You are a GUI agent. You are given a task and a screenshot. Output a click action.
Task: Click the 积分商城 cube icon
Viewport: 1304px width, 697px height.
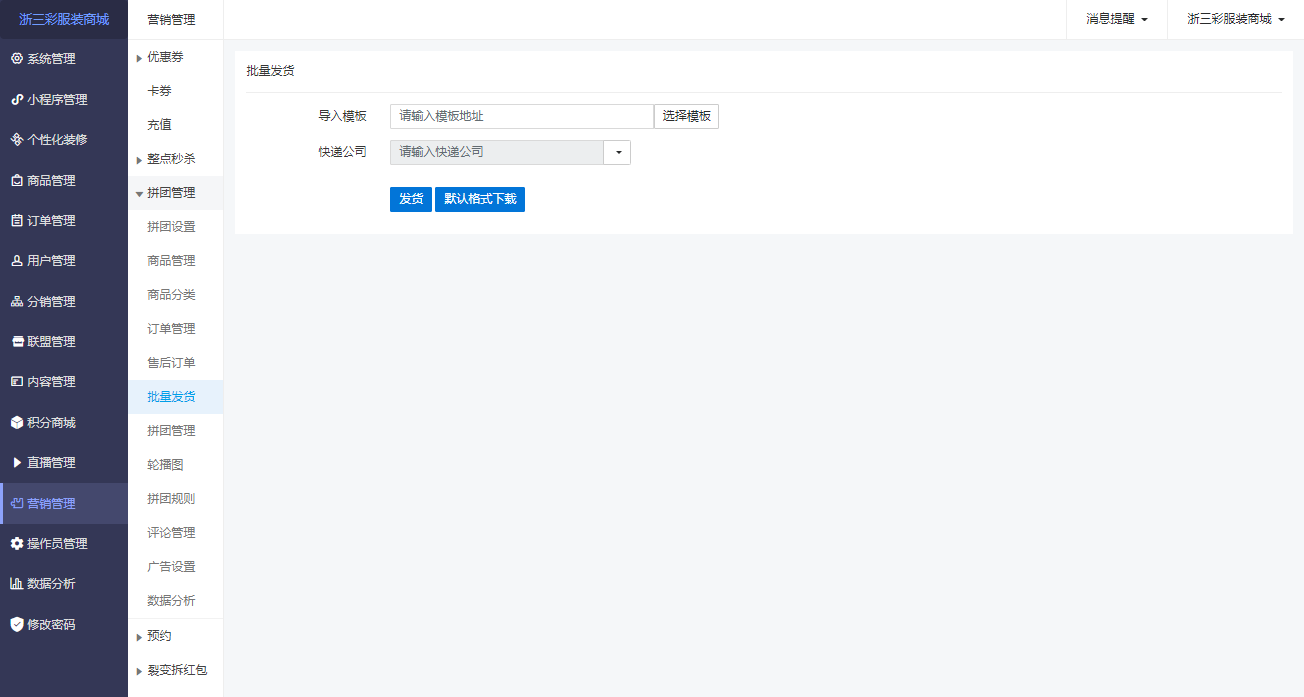pyautogui.click(x=16, y=422)
